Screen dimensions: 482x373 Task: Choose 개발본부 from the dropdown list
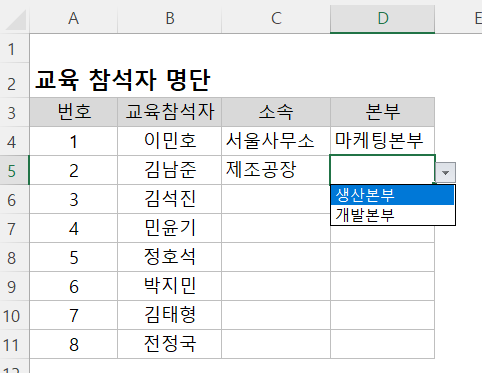[x=392, y=215]
